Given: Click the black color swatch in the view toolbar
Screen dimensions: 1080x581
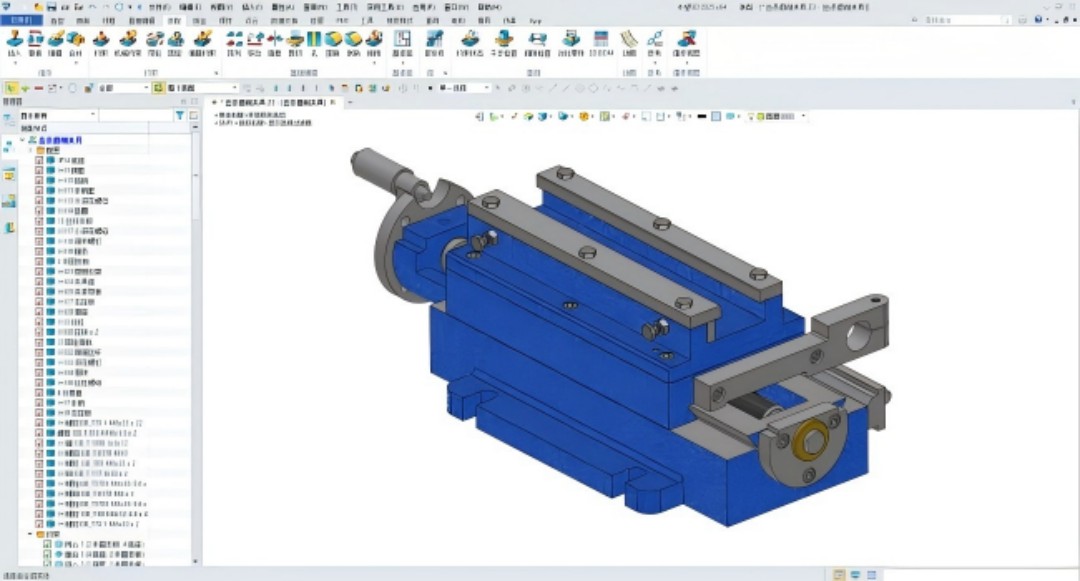Looking at the screenshot, I should pos(702,117).
